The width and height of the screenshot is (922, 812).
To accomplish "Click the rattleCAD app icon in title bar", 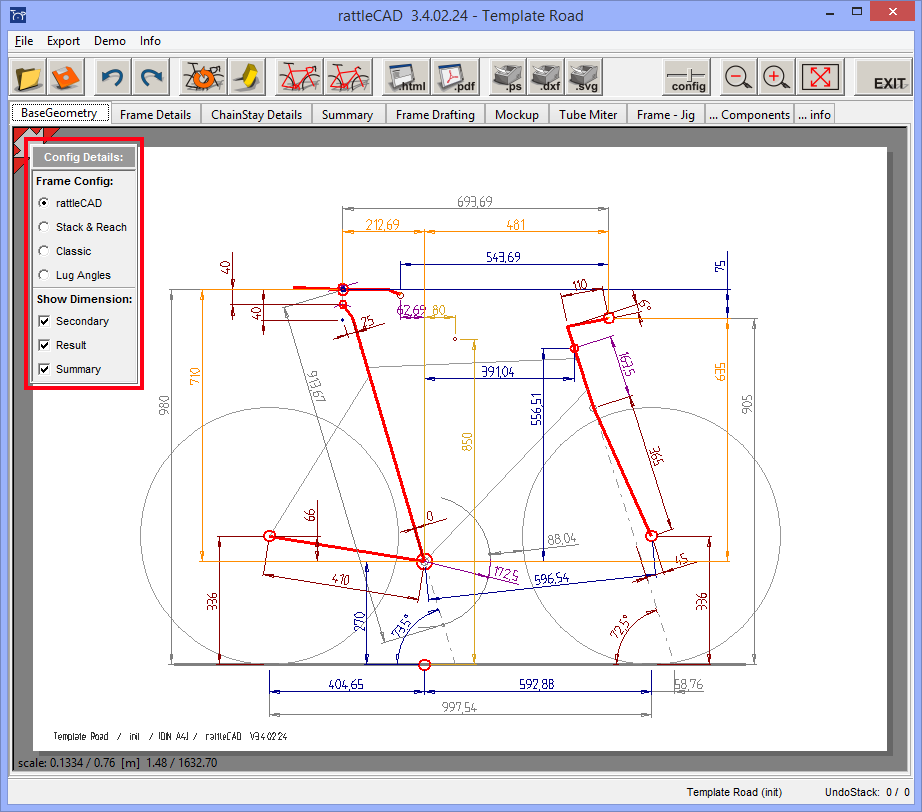I will (x=18, y=15).
